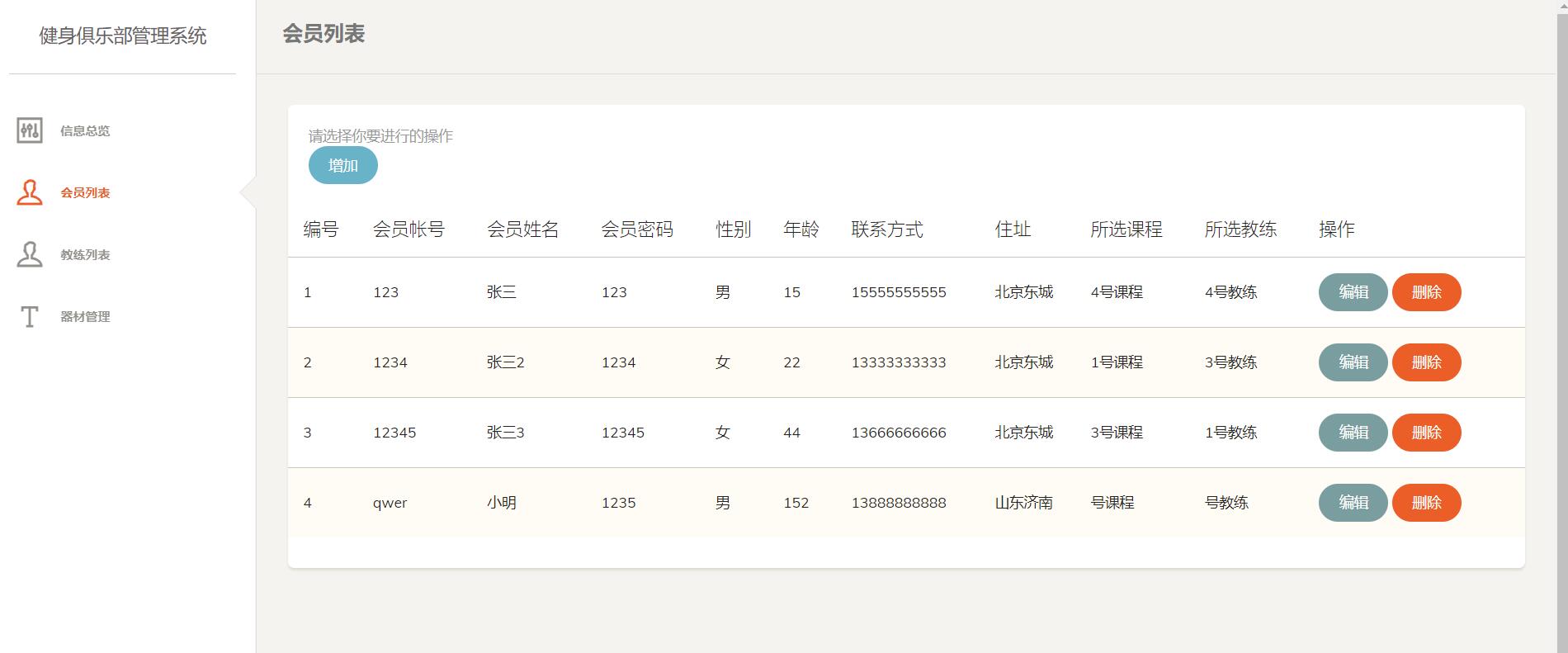The image size is (1568, 653).
Task: Click the 器材管理 T icon
Action: tap(30, 316)
